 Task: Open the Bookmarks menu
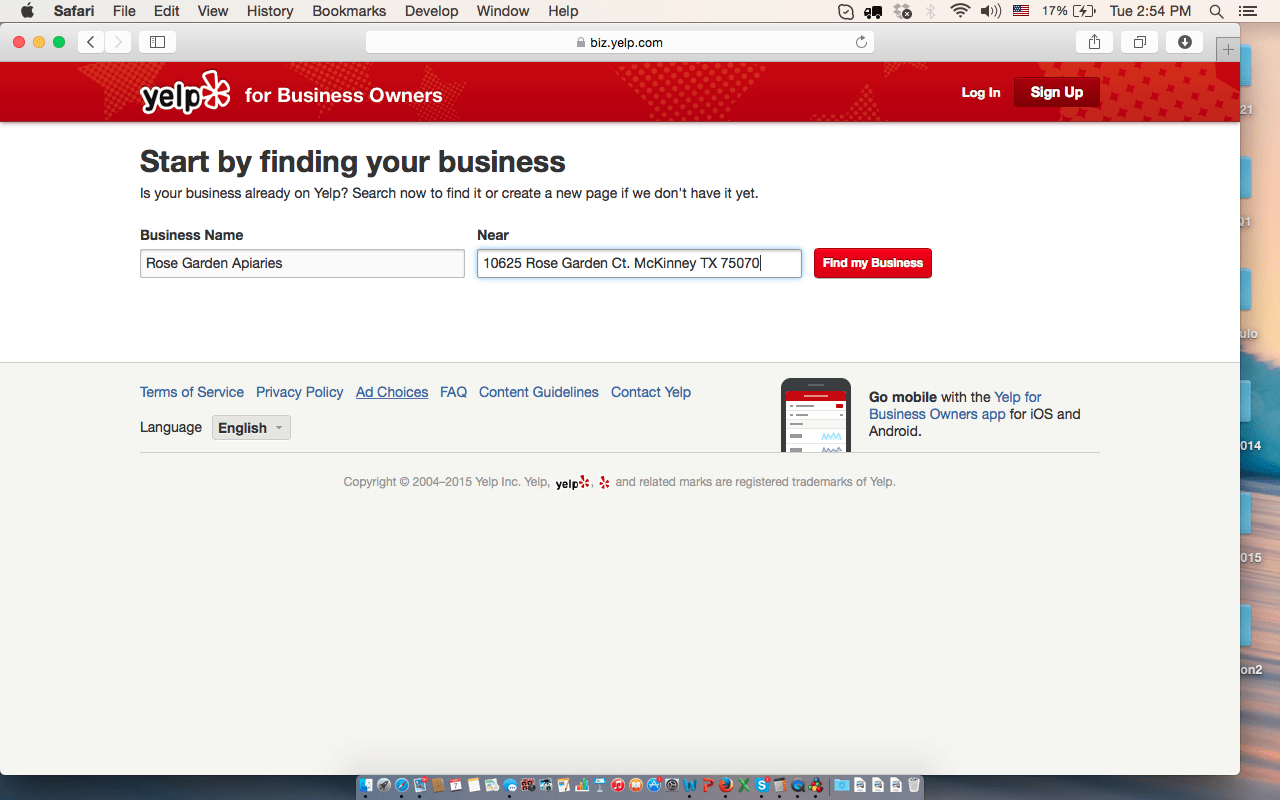349,11
